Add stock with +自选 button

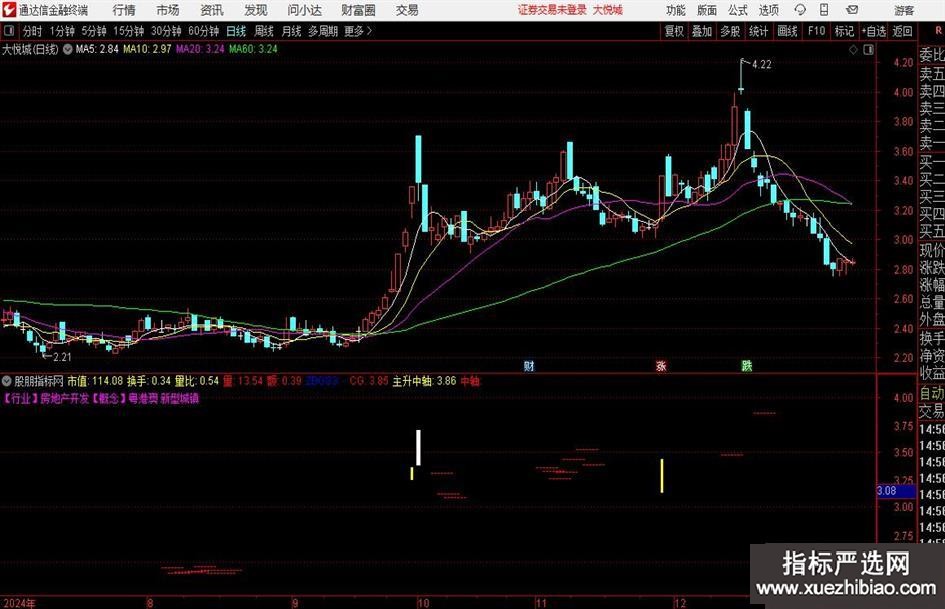tap(874, 31)
